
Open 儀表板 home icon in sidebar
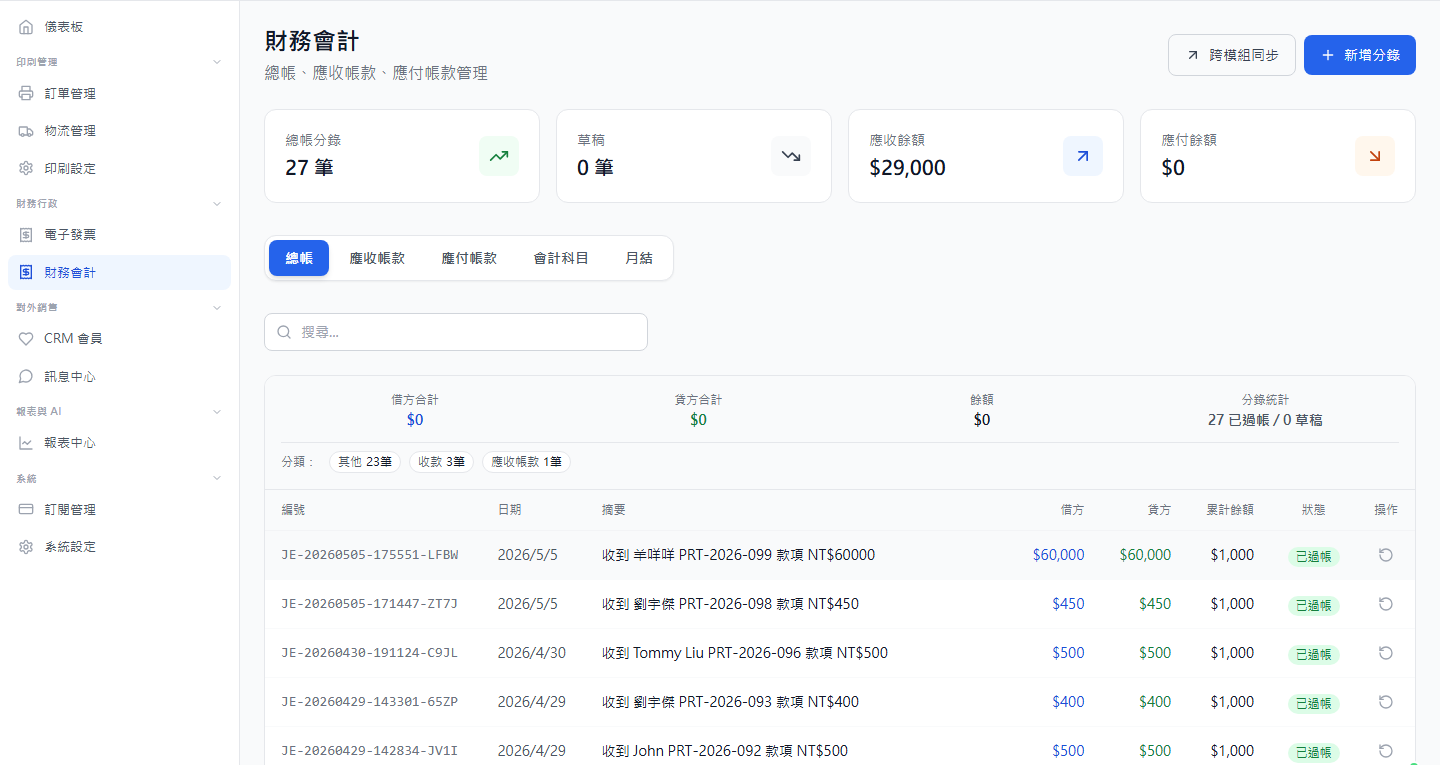tap(26, 27)
